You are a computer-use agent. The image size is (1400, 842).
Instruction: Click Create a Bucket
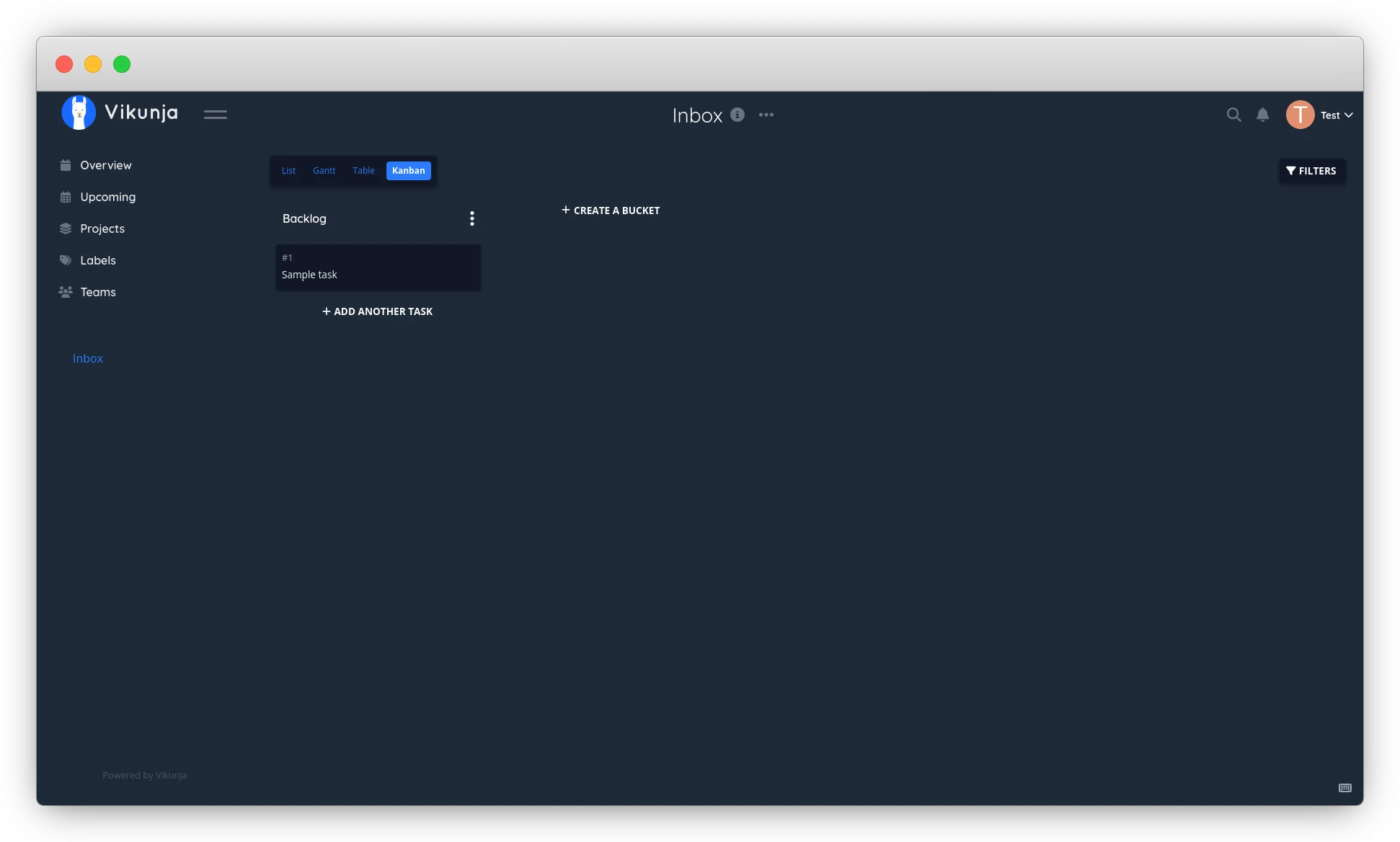tap(611, 211)
